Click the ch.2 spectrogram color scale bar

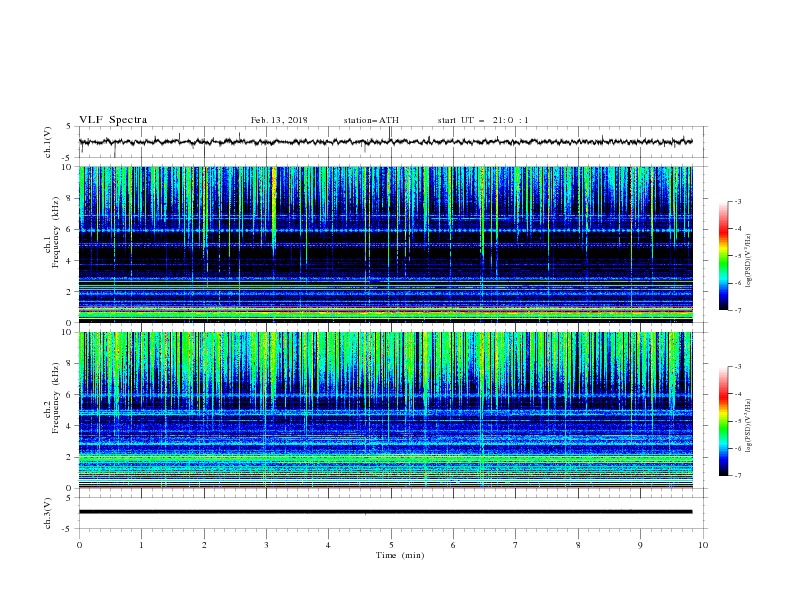(x=723, y=421)
